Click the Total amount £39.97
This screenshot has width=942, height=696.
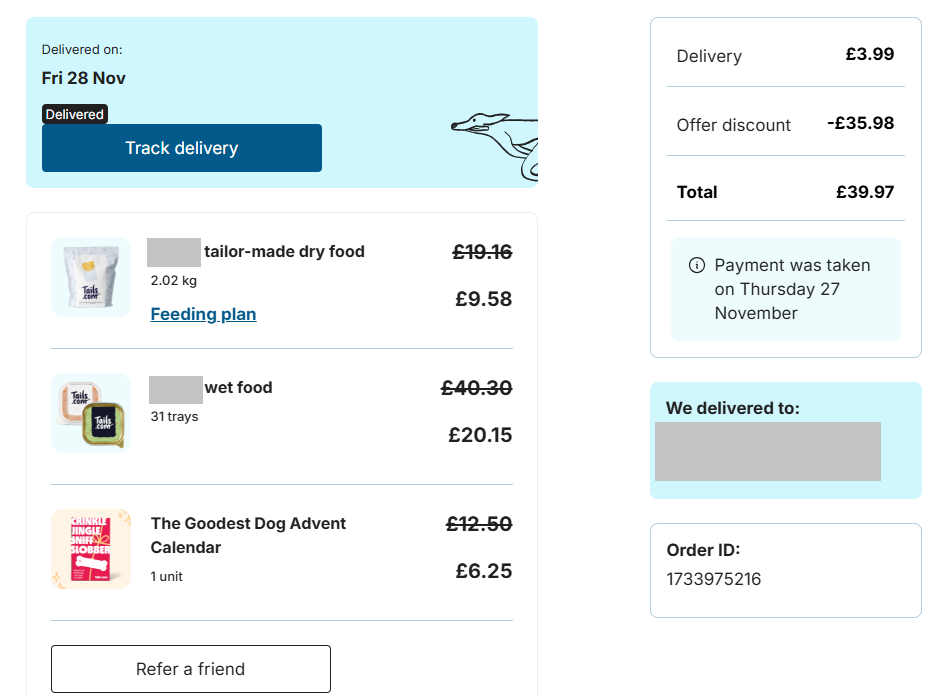coord(865,192)
